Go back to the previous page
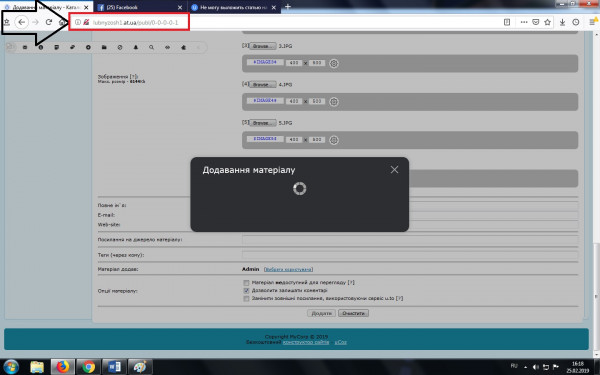600x375 pixels. [x=22, y=22]
